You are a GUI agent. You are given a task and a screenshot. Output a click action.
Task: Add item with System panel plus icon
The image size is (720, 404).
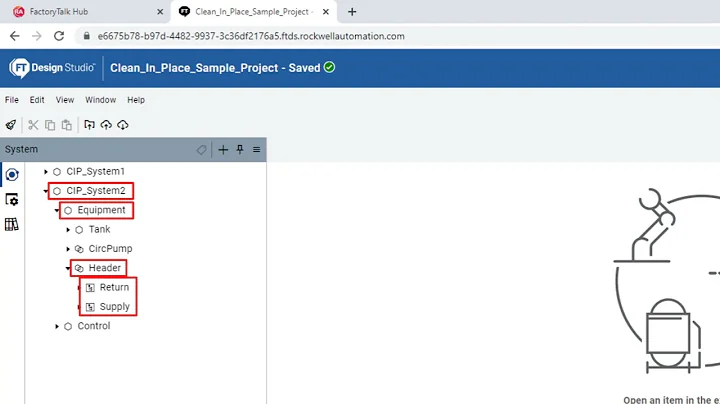pyautogui.click(x=223, y=150)
